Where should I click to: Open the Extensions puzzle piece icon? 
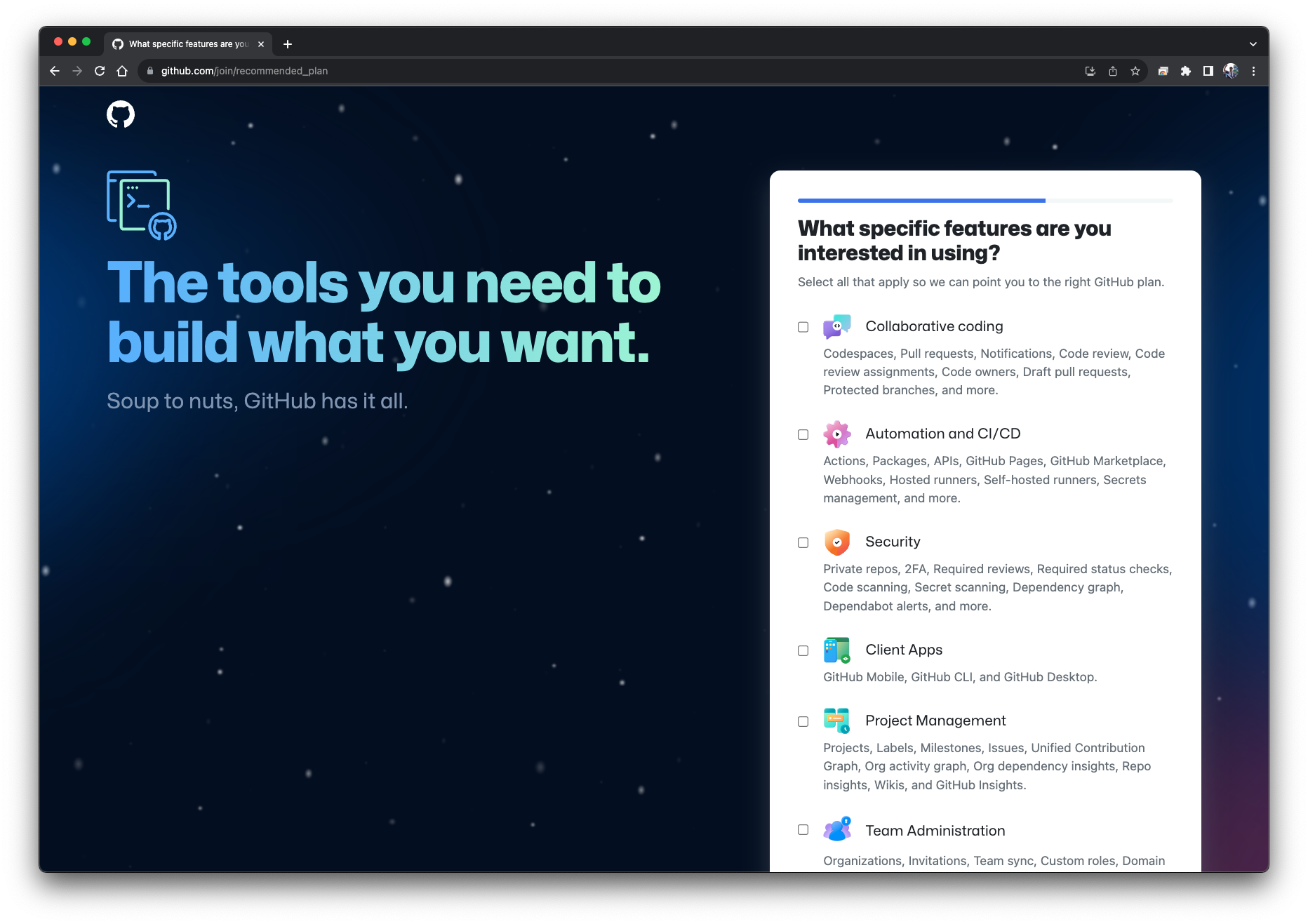1185,71
